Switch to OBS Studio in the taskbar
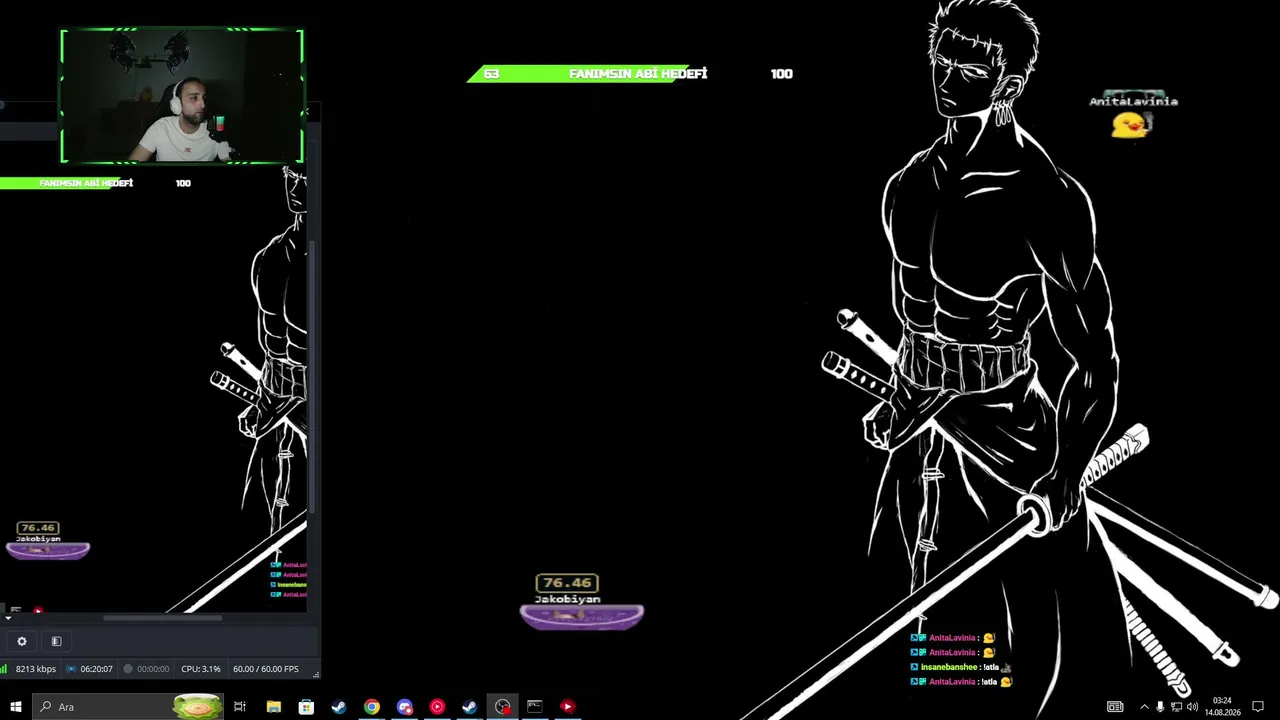Image resolution: width=1280 pixels, height=720 pixels. tap(502, 707)
